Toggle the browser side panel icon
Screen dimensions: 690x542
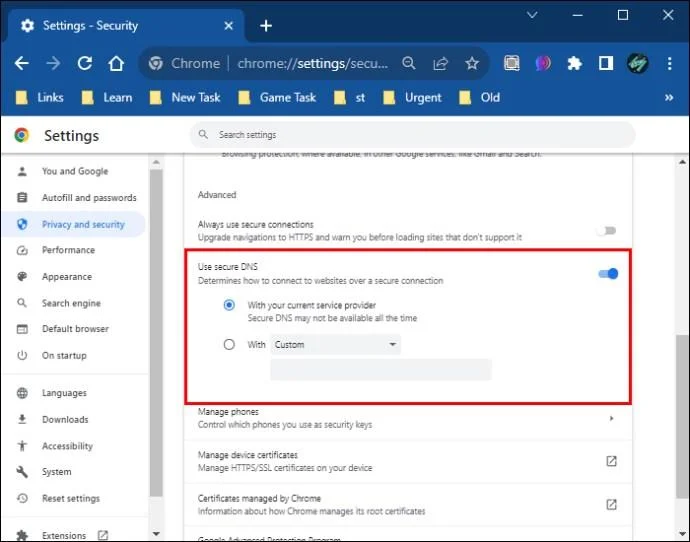point(606,63)
